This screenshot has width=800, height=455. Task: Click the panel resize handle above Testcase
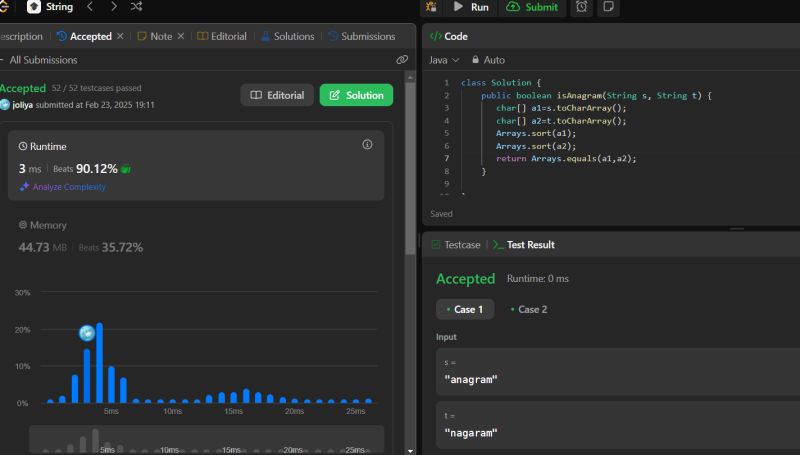737,229
